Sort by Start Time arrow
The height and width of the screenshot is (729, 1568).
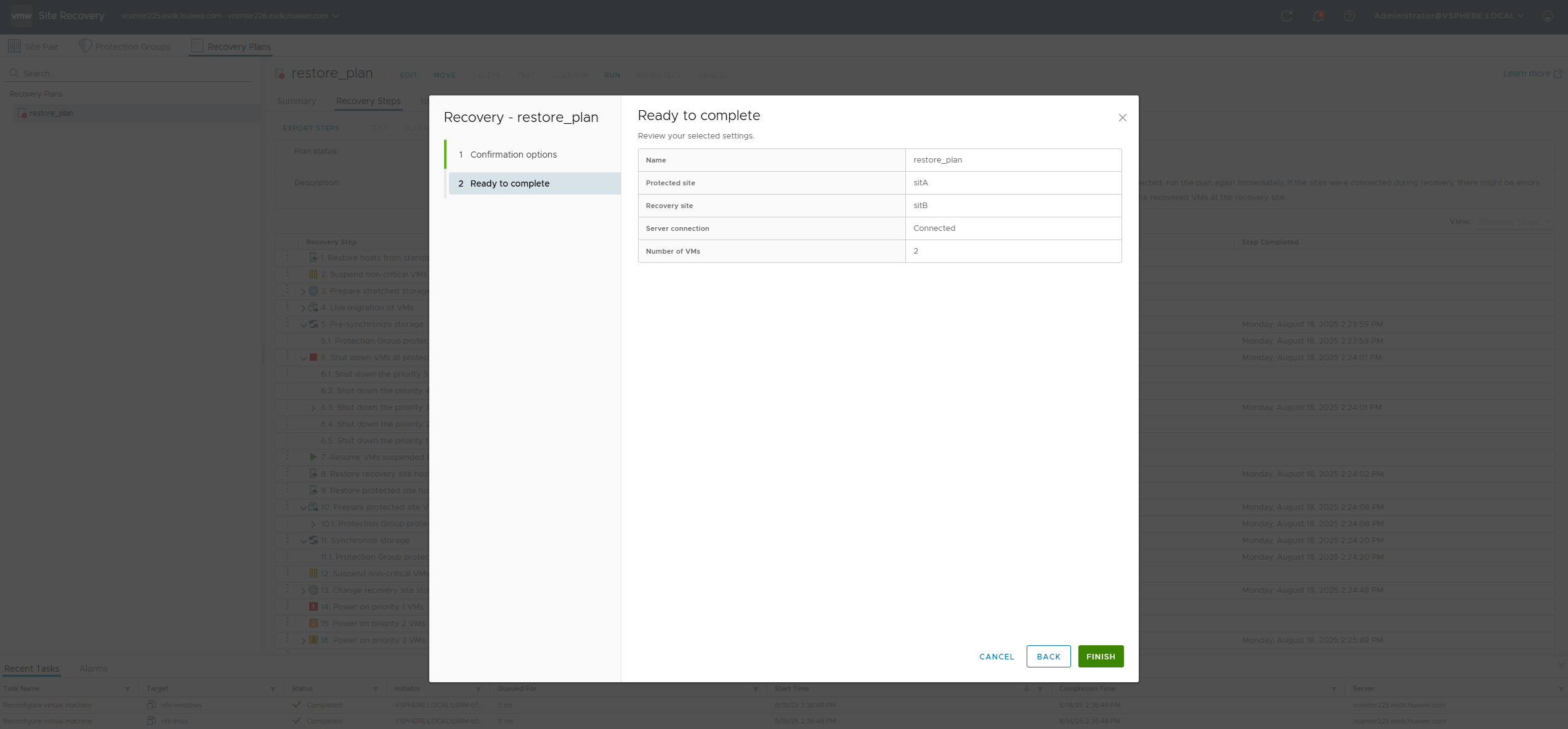point(1027,688)
